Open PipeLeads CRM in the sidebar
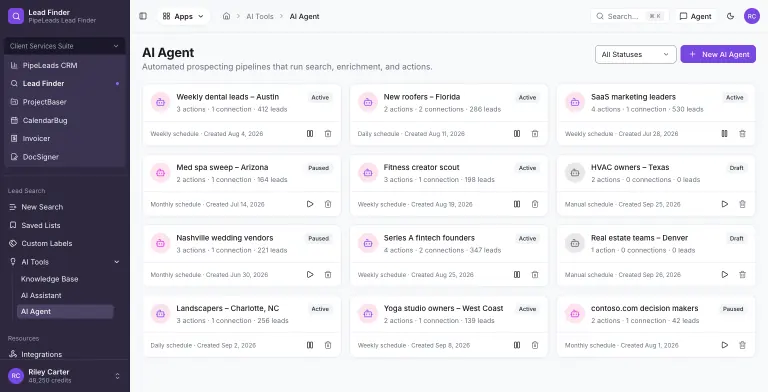The width and height of the screenshot is (768, 392). point(64,65)
